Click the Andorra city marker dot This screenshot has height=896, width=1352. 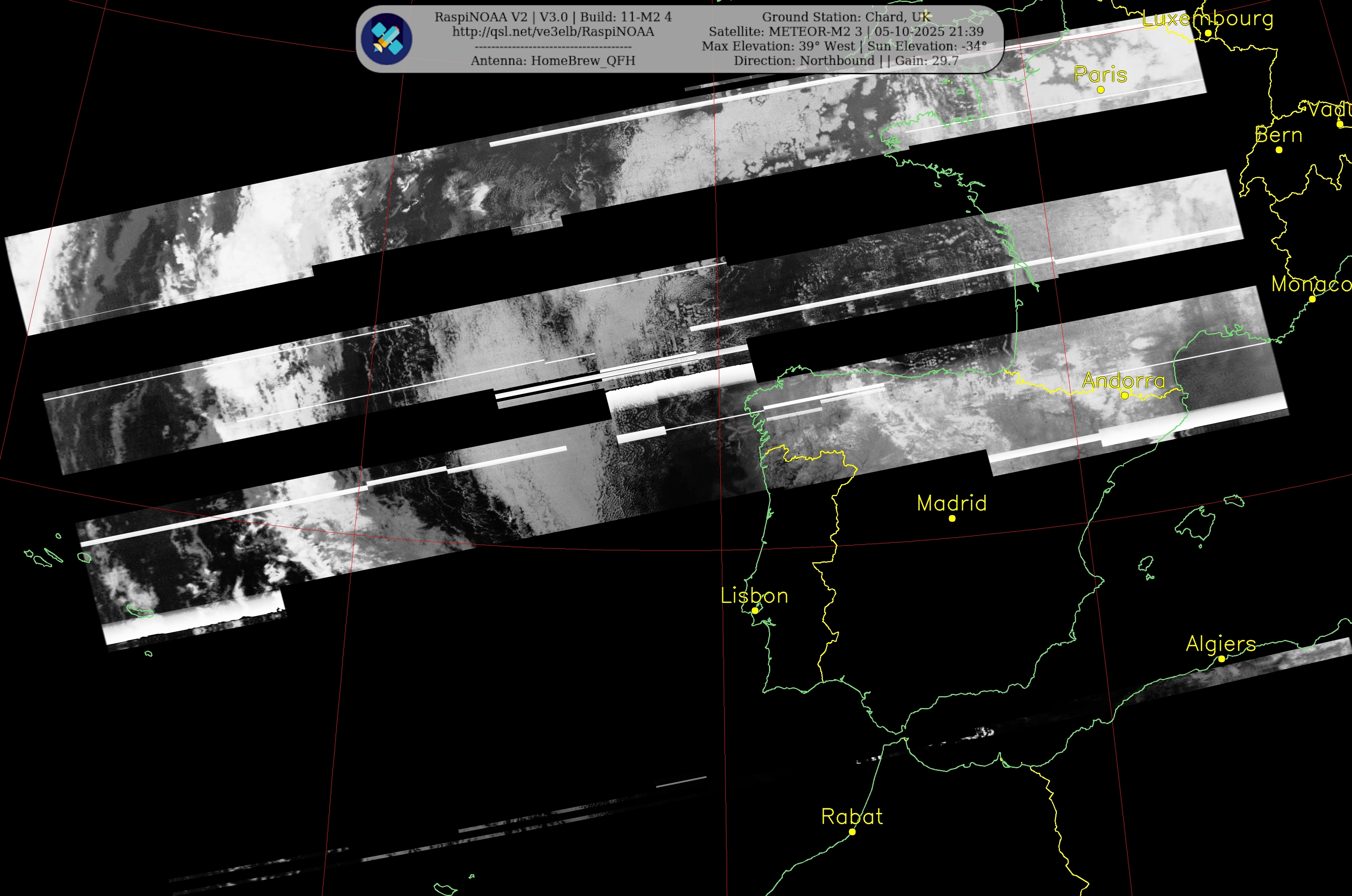coord(1125,395)
